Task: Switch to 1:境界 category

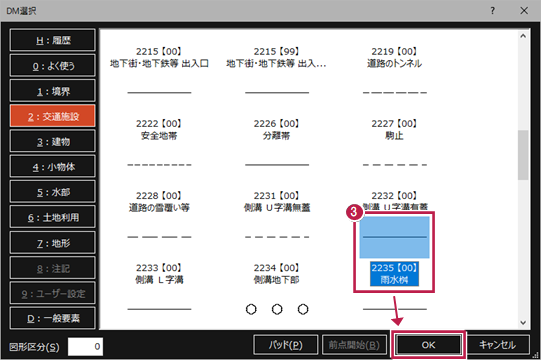Action: [52, 91]
